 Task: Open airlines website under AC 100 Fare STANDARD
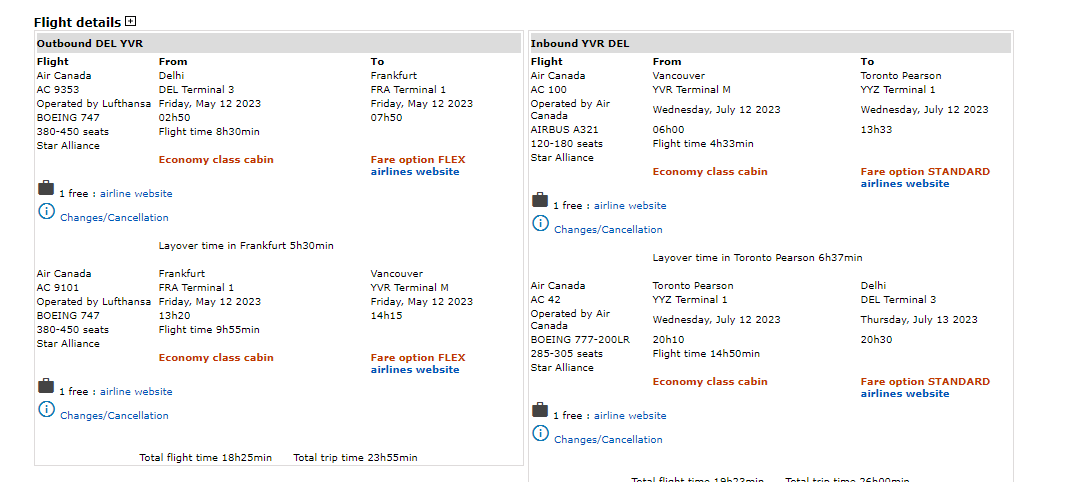905,184
